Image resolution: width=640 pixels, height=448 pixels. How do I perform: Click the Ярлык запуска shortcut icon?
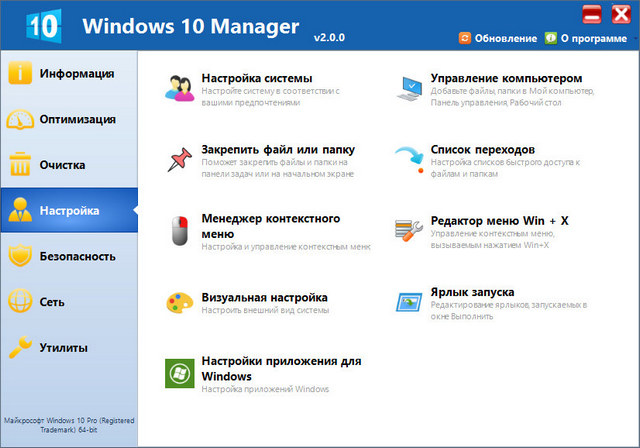tap(409, 302)
